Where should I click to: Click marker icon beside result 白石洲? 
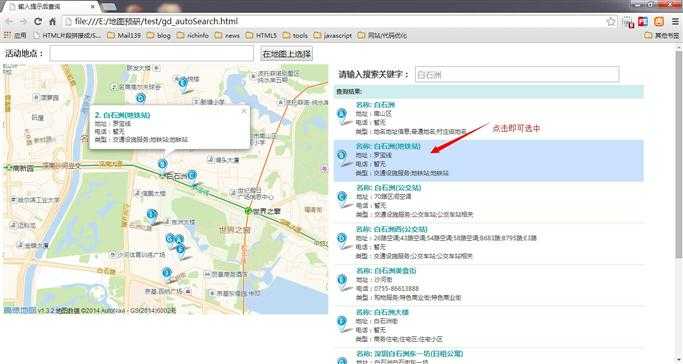342,115
